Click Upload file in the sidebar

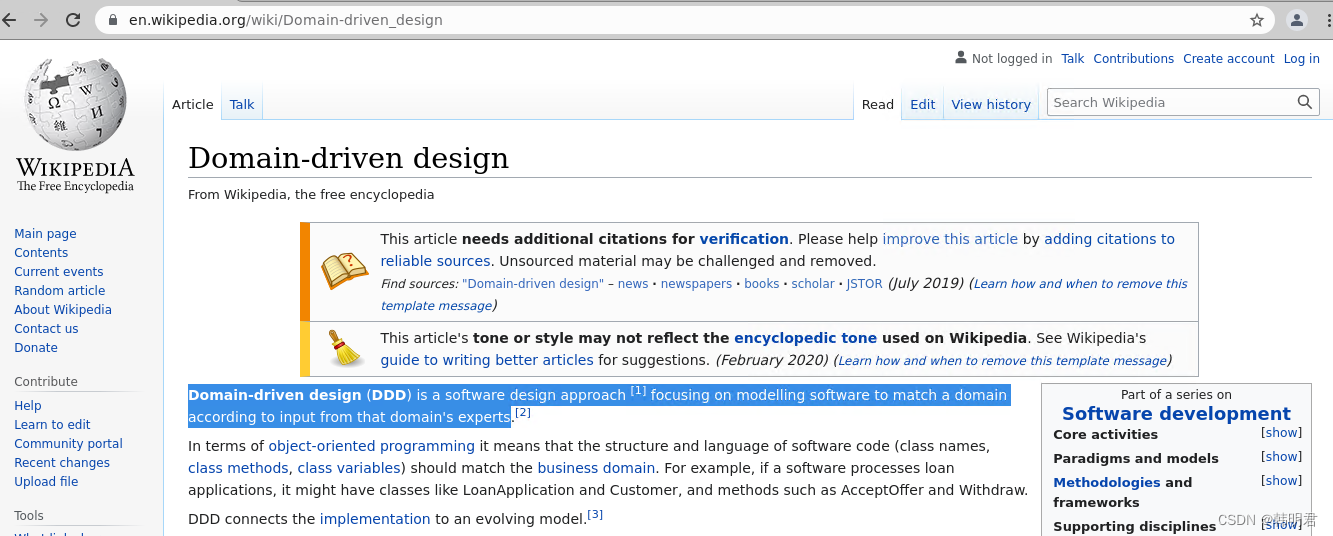point(46,482)
